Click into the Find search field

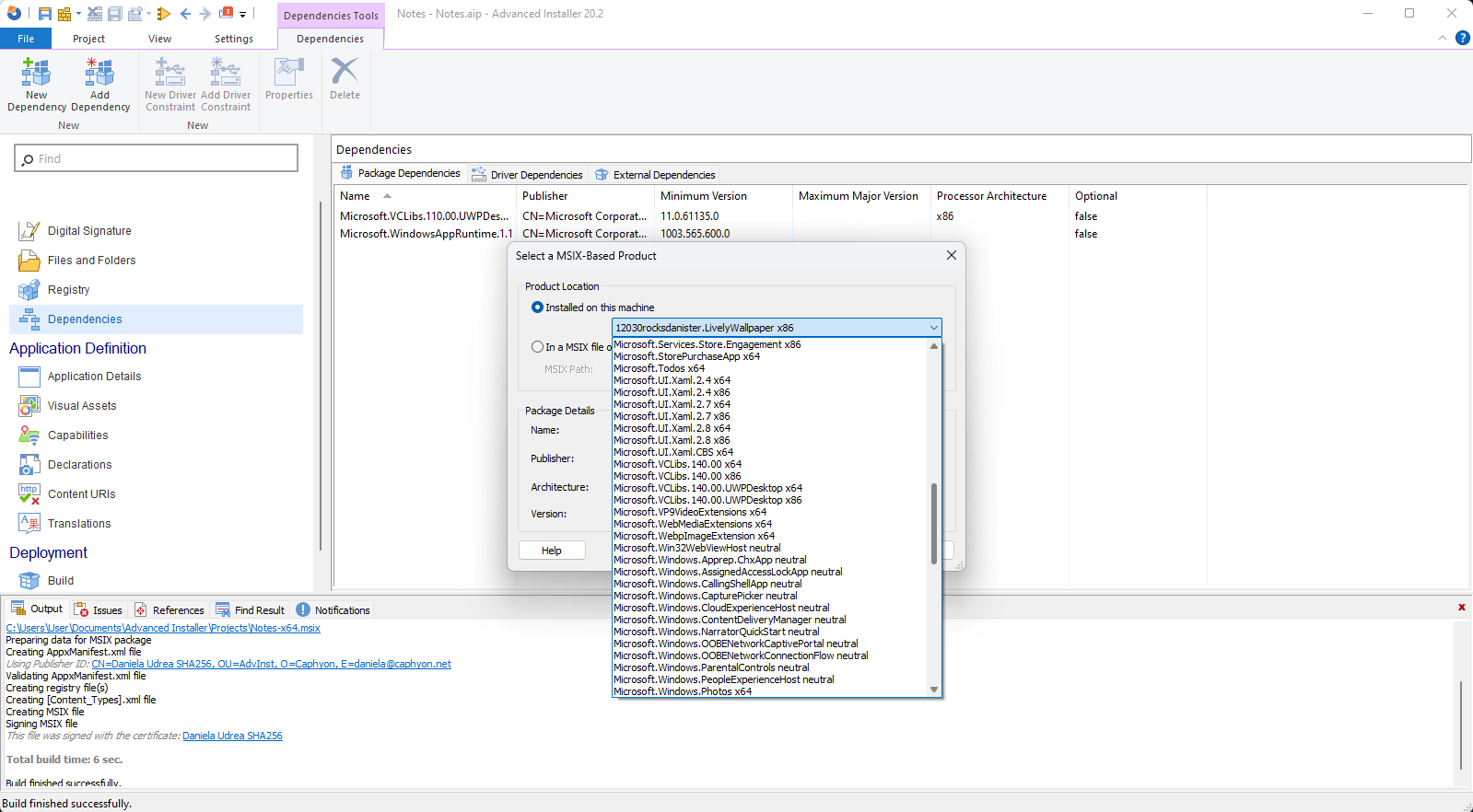157,158
